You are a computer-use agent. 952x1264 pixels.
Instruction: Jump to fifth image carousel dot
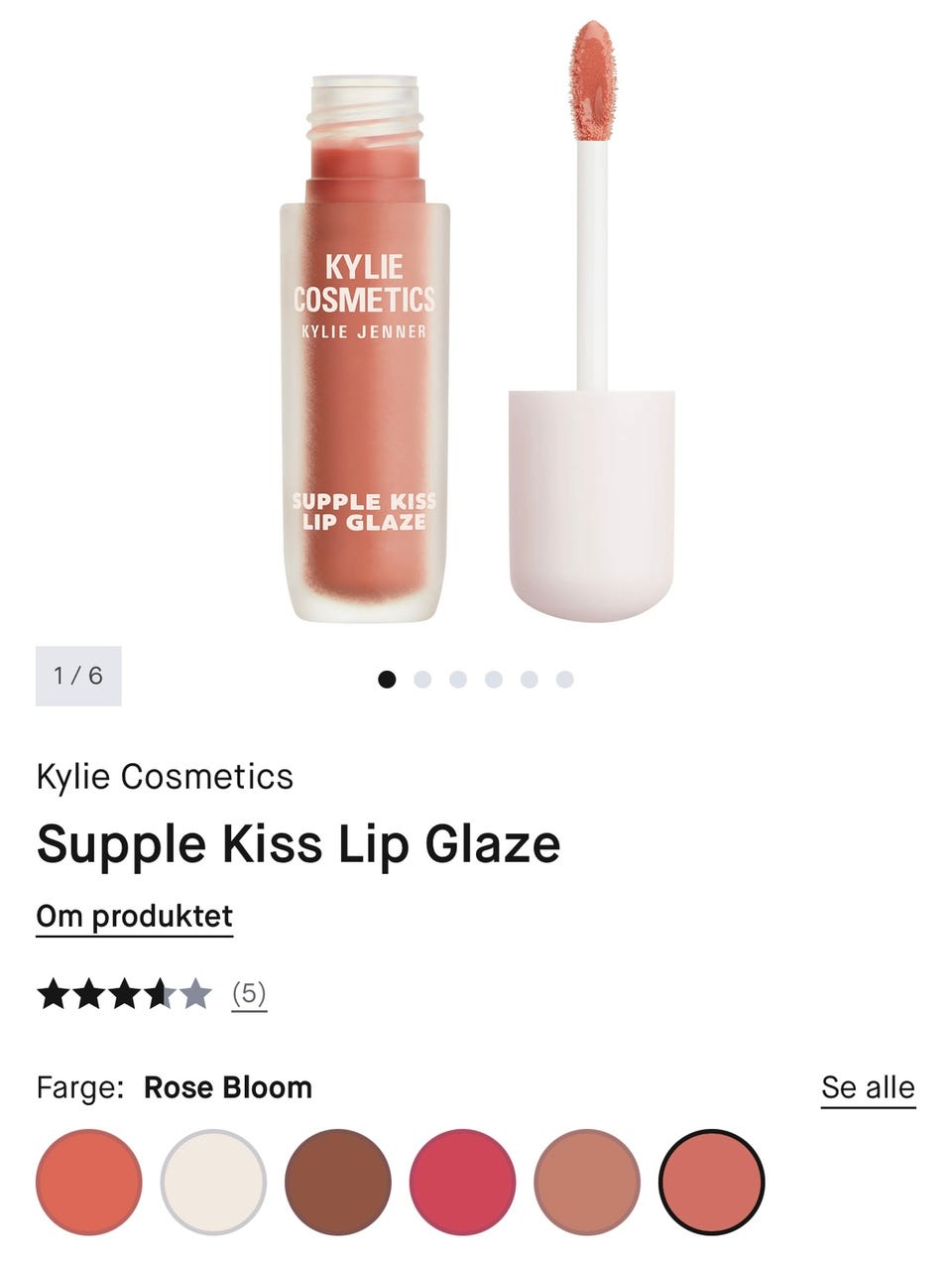pos(530,679)
